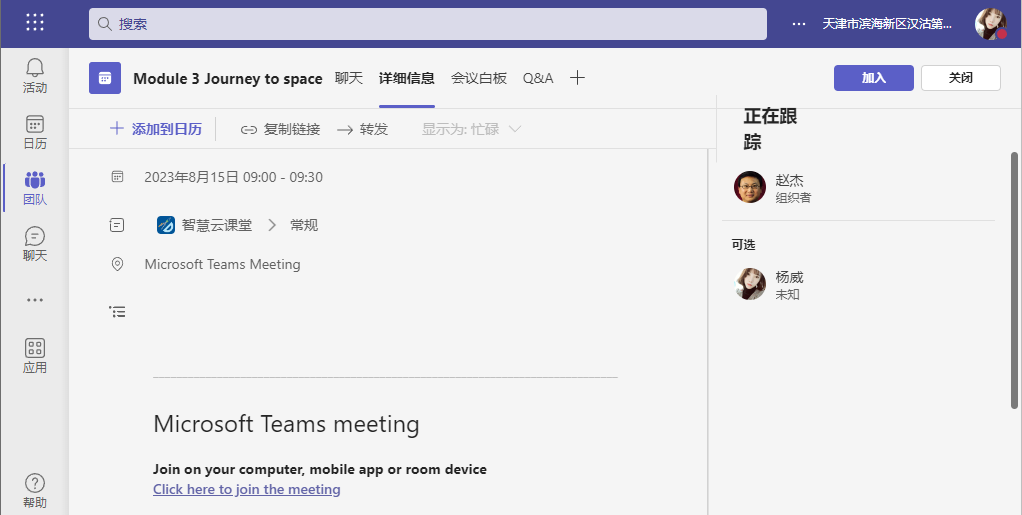The height and width of the screenshot is (515, 1022).
Task: Click the description list icon
Action: tap(117, 312)
